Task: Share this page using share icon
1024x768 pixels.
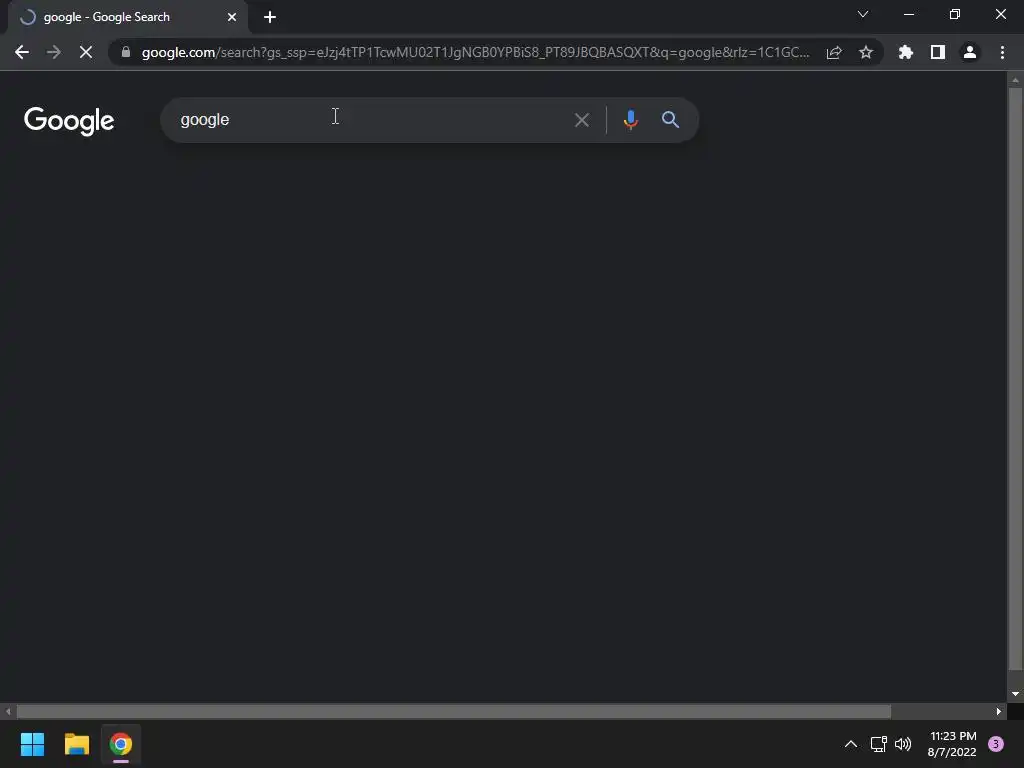Action: coord(834,52)
